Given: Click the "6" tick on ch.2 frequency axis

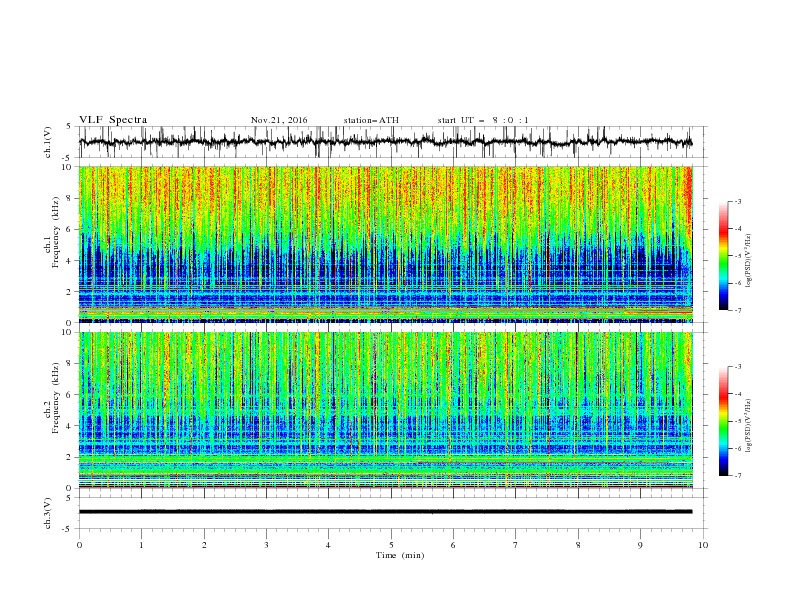Looking at the screenshot, I should [70, 394].
